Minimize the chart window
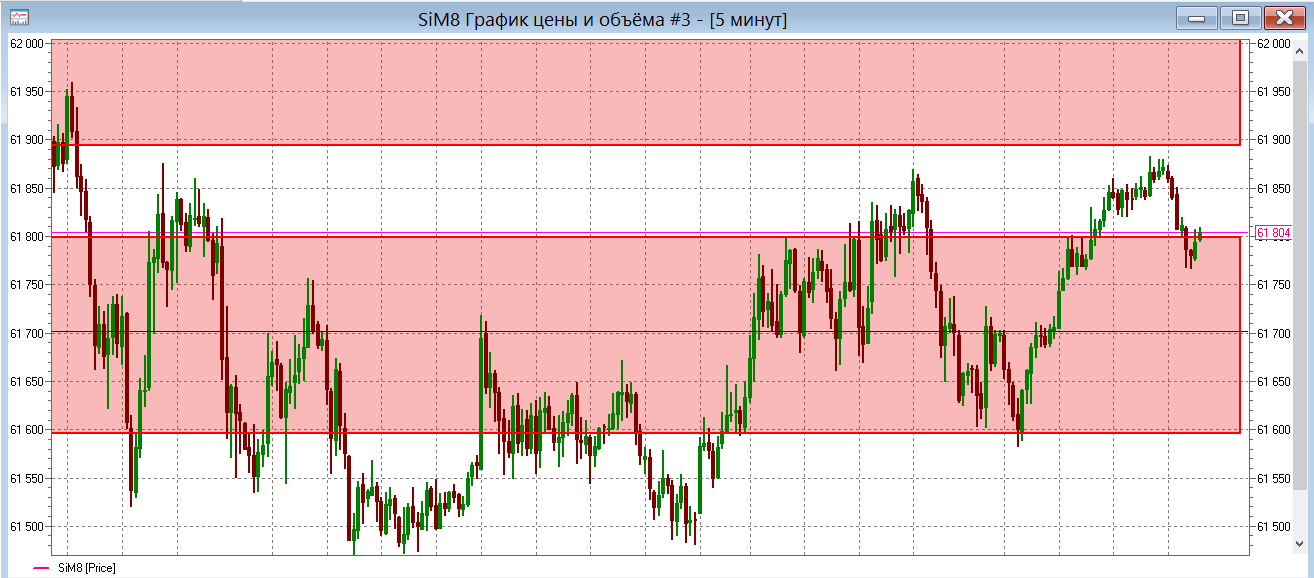Viewport: 1314px width, 578px height. [1197, 17]
